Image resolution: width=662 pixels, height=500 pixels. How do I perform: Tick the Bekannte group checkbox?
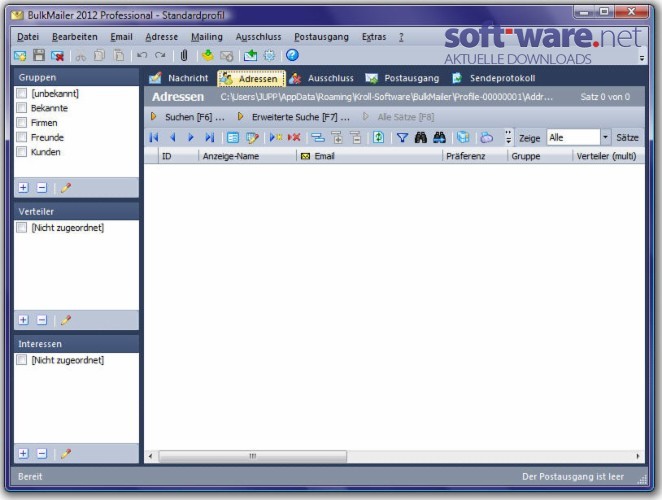tap(22, 108)
